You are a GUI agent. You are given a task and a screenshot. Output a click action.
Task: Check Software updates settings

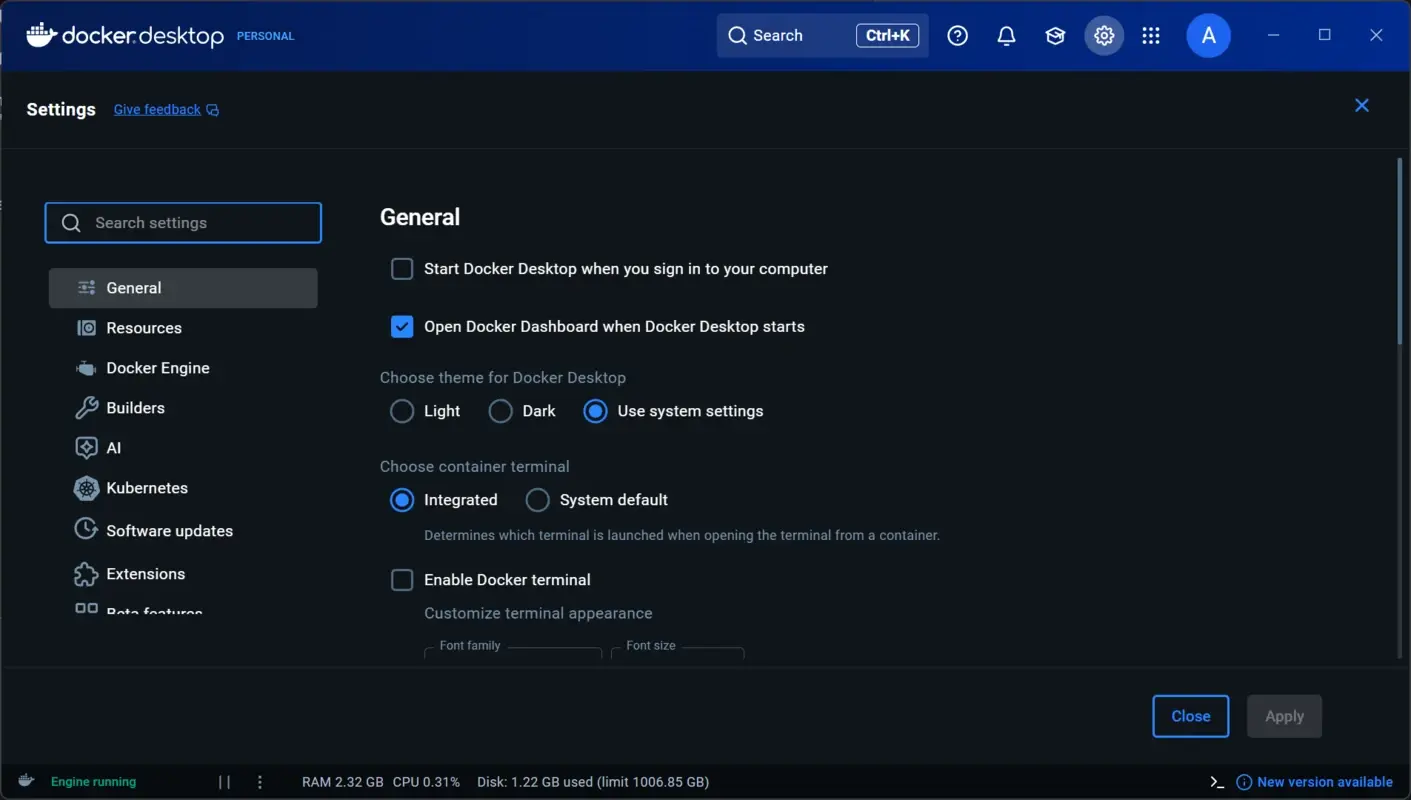(169, 530)
